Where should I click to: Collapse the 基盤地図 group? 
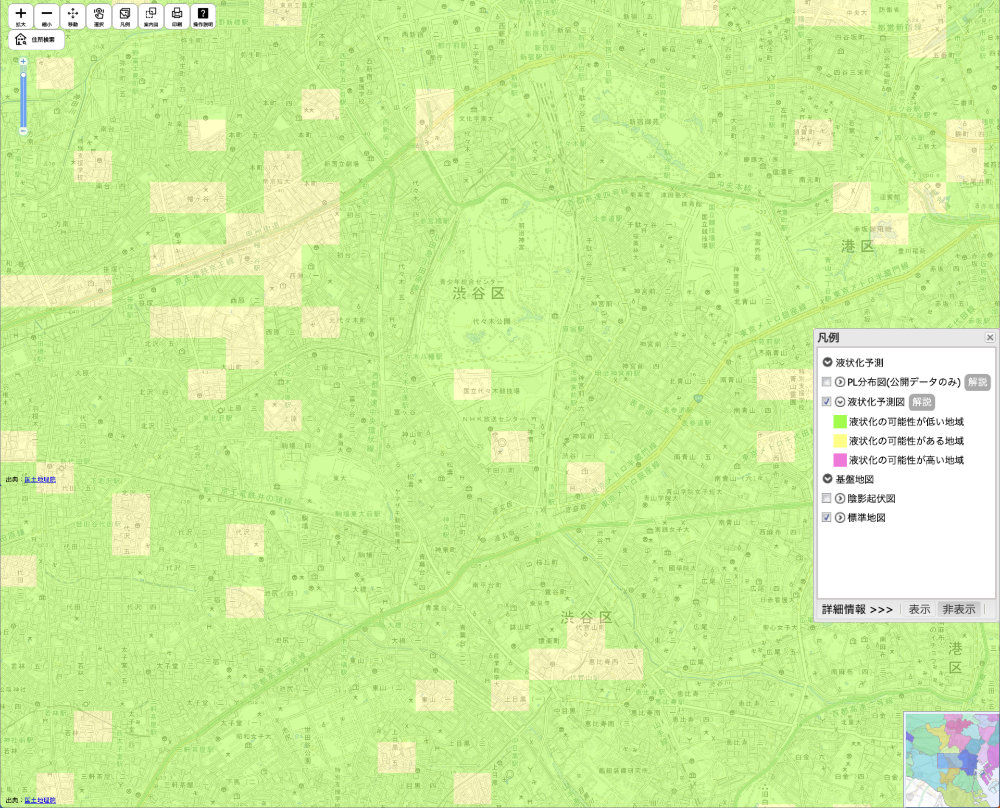tap(827, 479)
